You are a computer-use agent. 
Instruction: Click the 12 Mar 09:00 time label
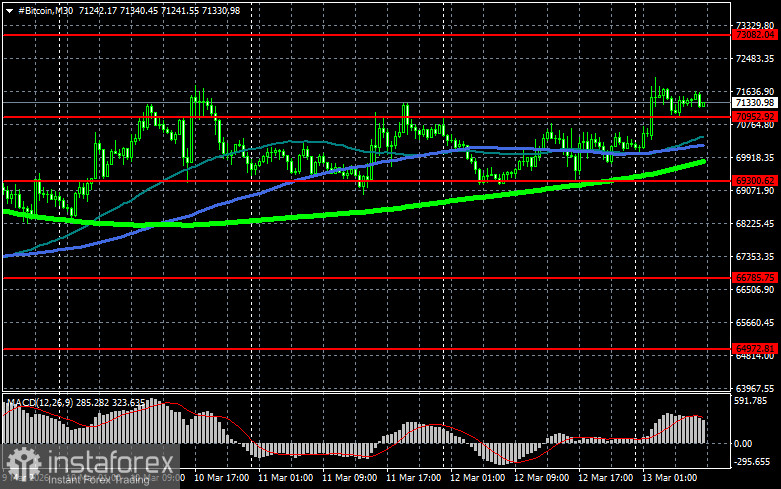tap(541, 478)
